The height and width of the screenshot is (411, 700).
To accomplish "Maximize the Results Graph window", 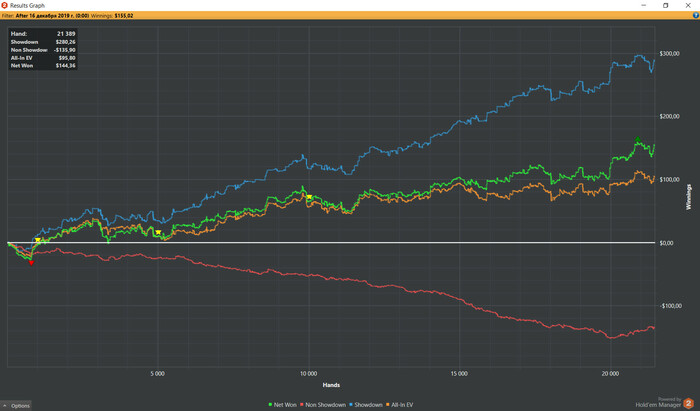I will 665,5.
